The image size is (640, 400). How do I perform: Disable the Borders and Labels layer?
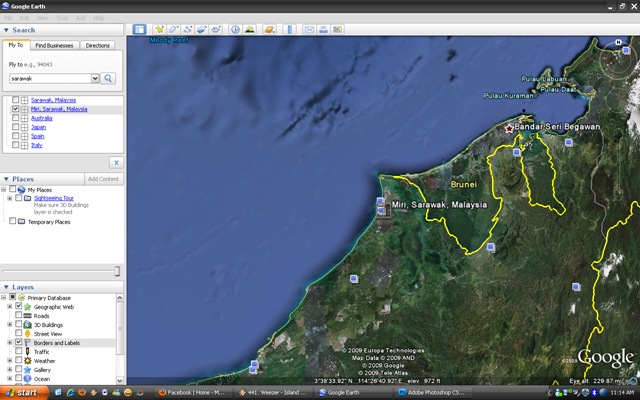18,342
